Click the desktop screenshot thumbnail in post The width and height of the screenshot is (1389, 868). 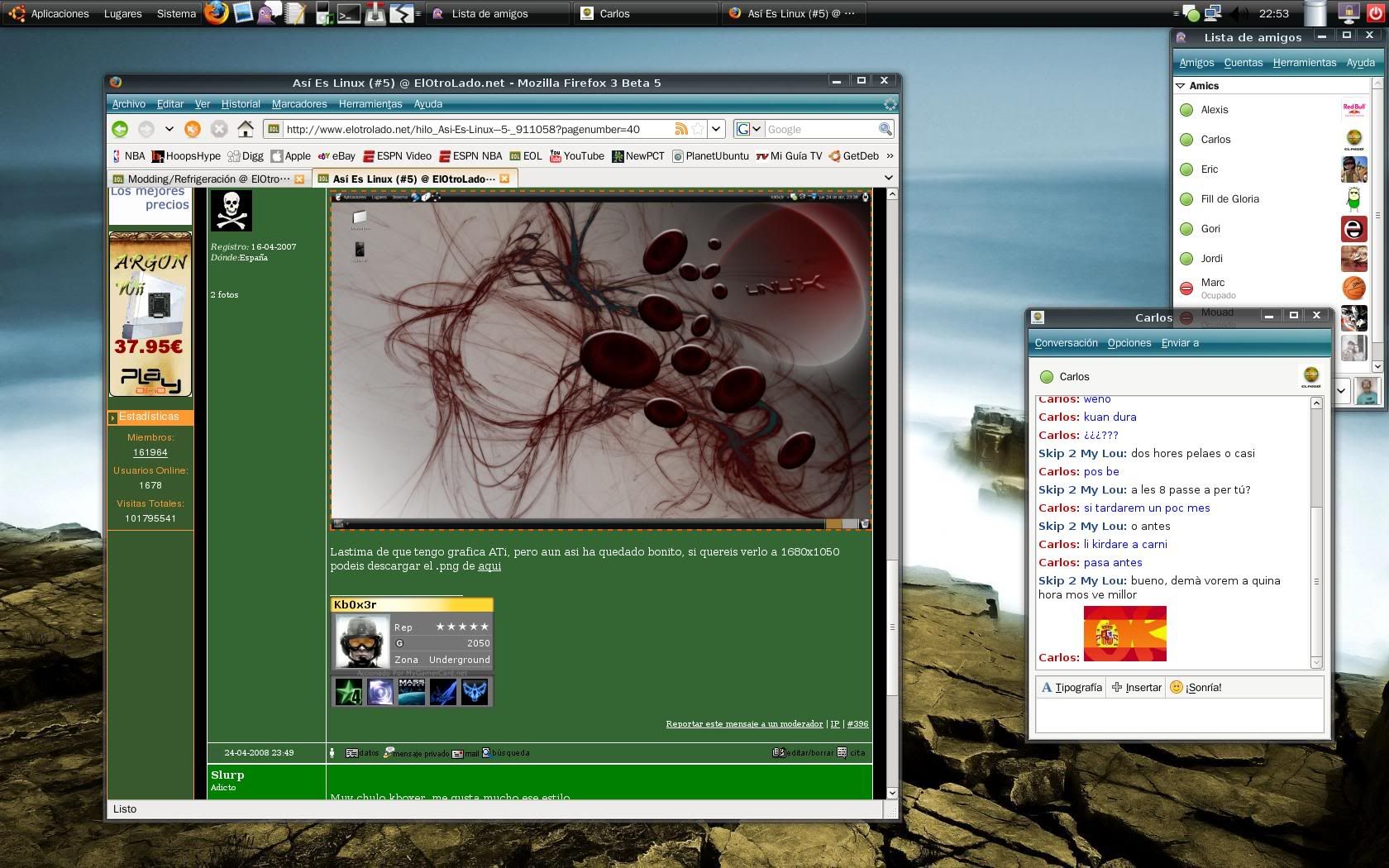tap(600, 360)
